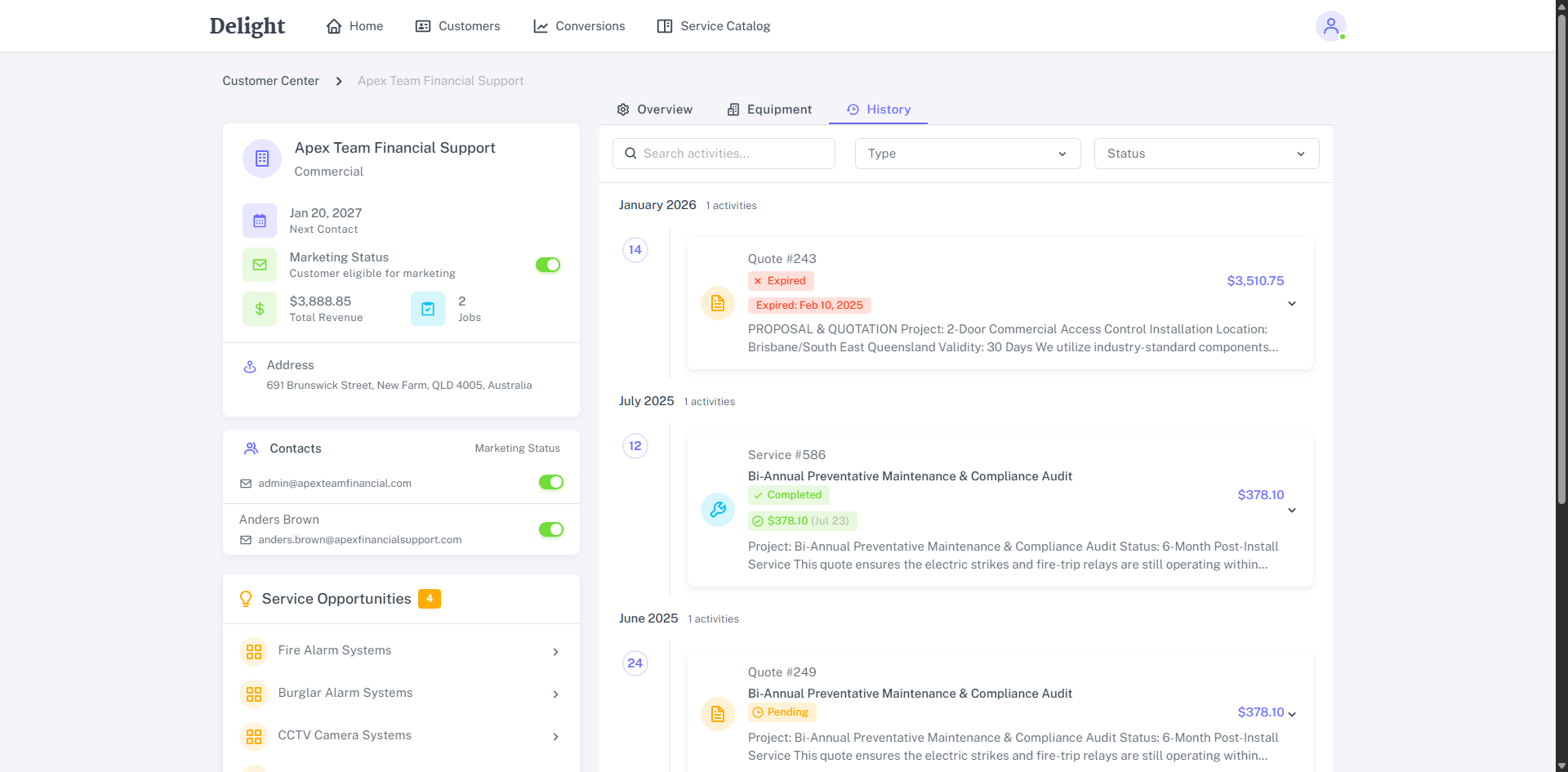Open the Type filter dropdown
This screenshot has width=1568, height=772.
tap(967, 154)
